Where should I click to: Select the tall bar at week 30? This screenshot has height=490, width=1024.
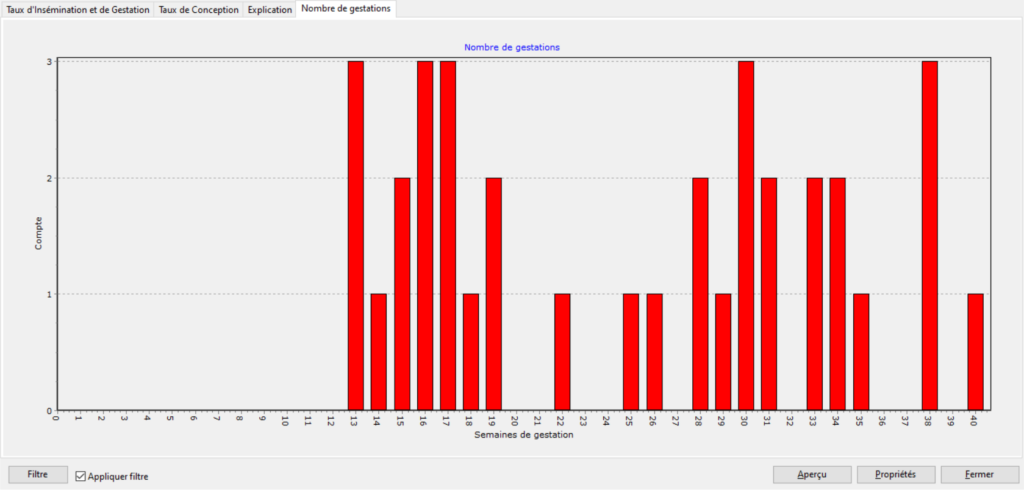point(746,235)
